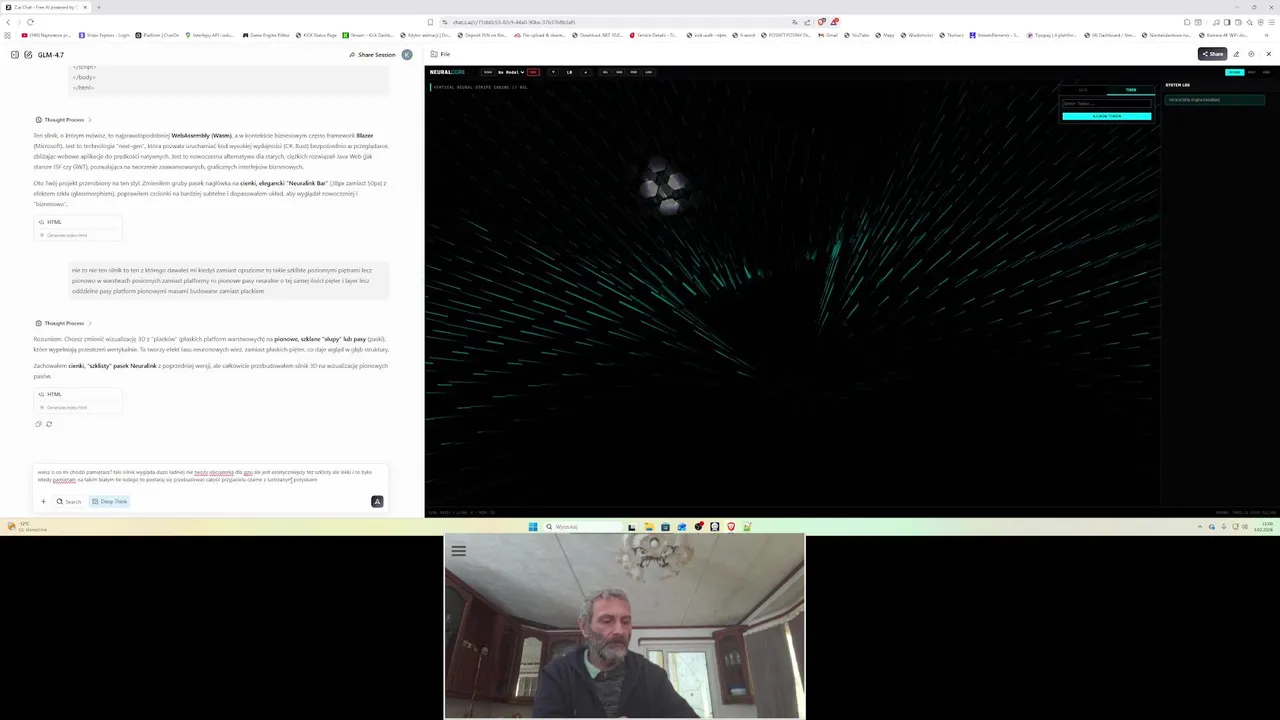Reload the page

tap(30, 22)
